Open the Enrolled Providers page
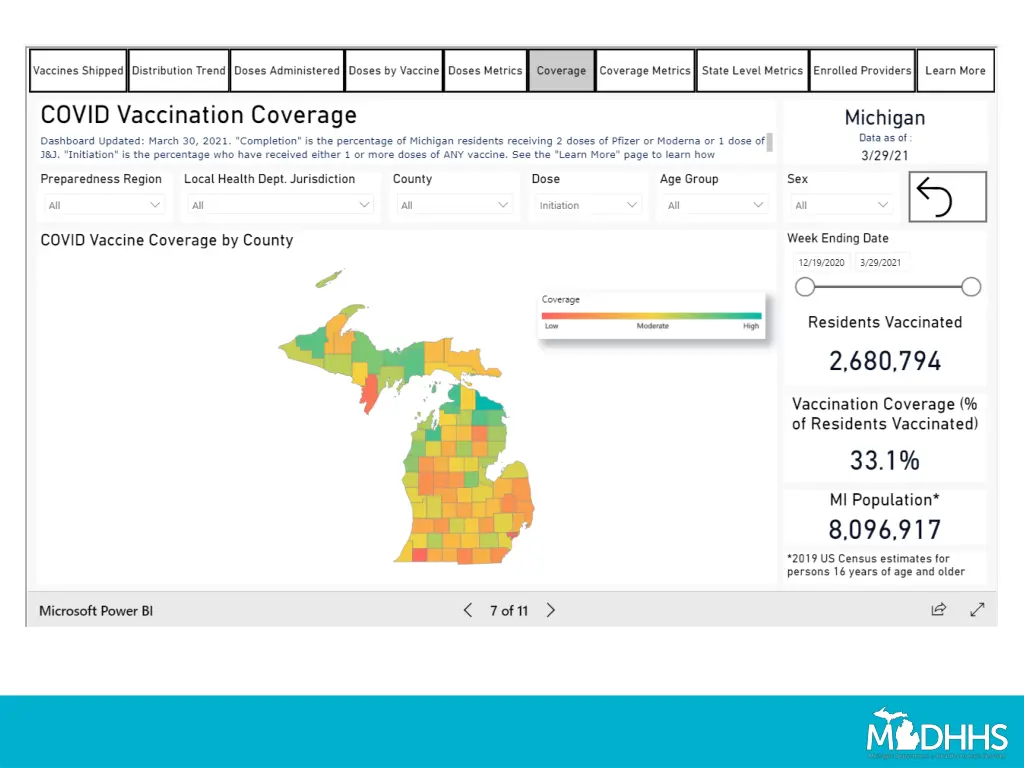 862,71
